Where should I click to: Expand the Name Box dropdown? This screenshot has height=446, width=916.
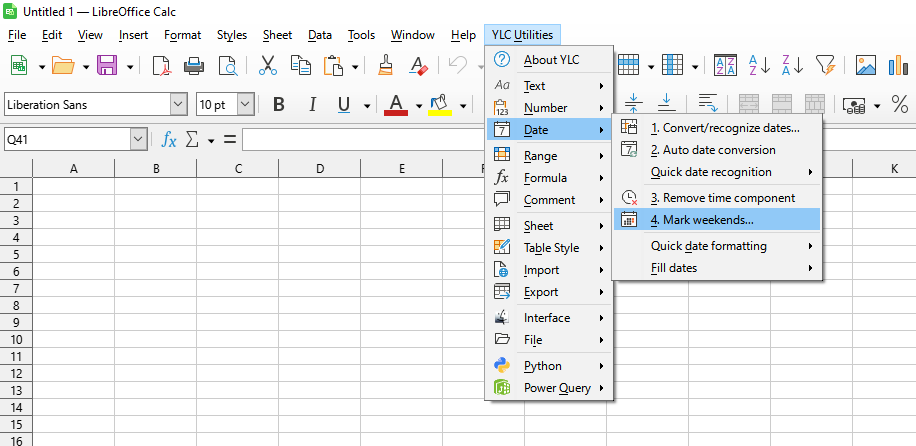point(138,140)
